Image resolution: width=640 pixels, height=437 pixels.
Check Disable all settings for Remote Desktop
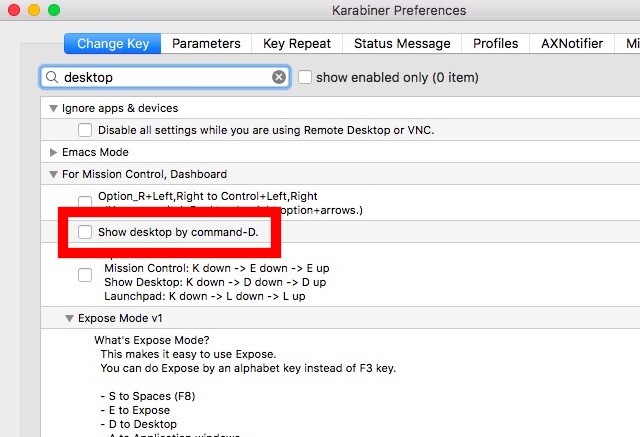pyautogui.click(x=85, y=130)
